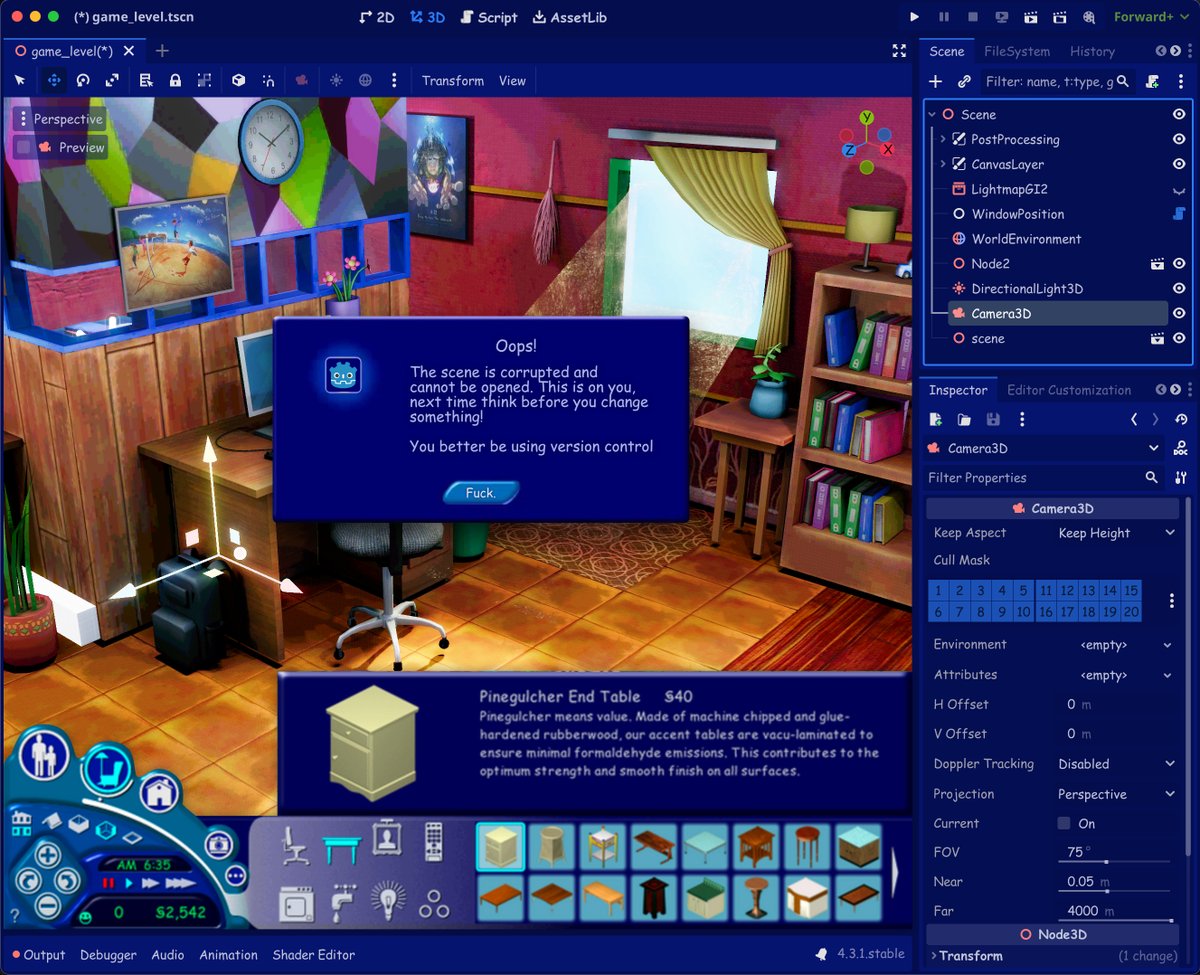Viewport: 1200px width, 975px height.
Task: Click the group selected nodes icon
Action: tap(204, 81)
